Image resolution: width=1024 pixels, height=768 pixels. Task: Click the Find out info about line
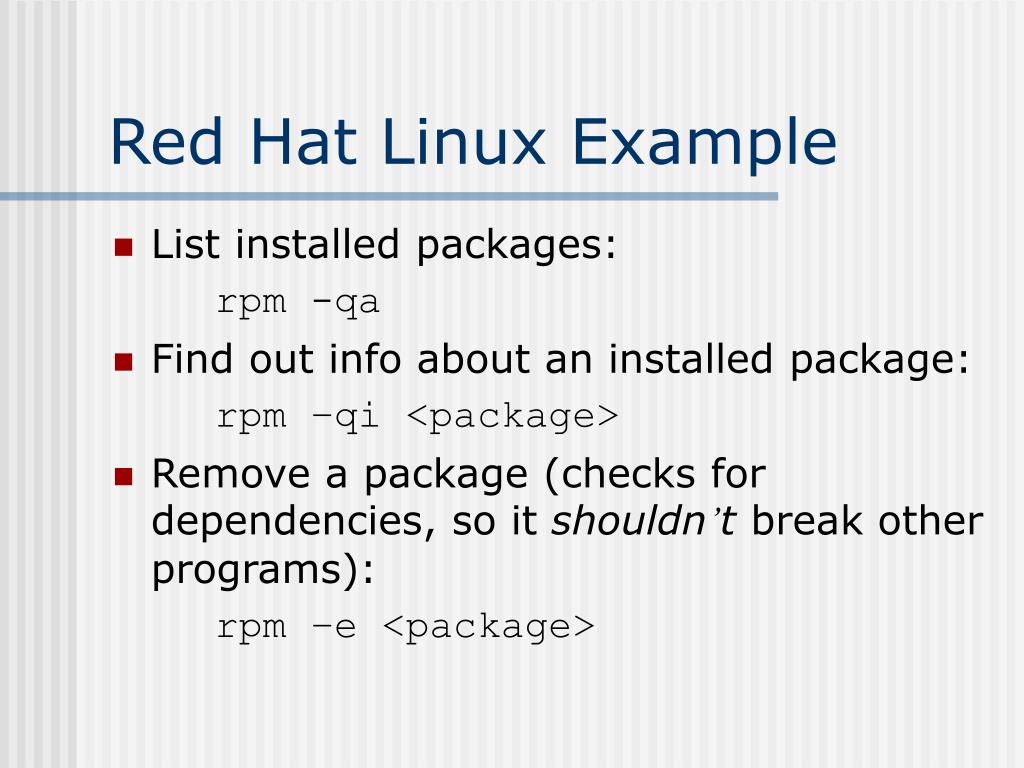pos(561,360)
